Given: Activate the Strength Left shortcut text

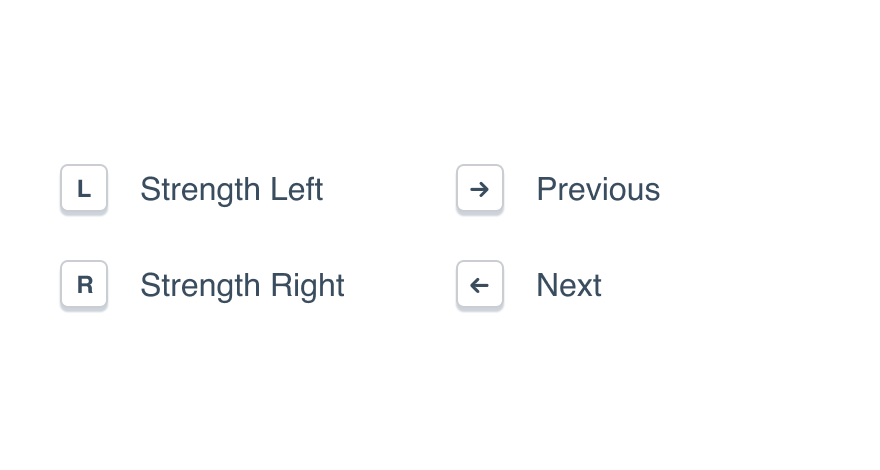Looking at the screenshot, I should (231, 189).
